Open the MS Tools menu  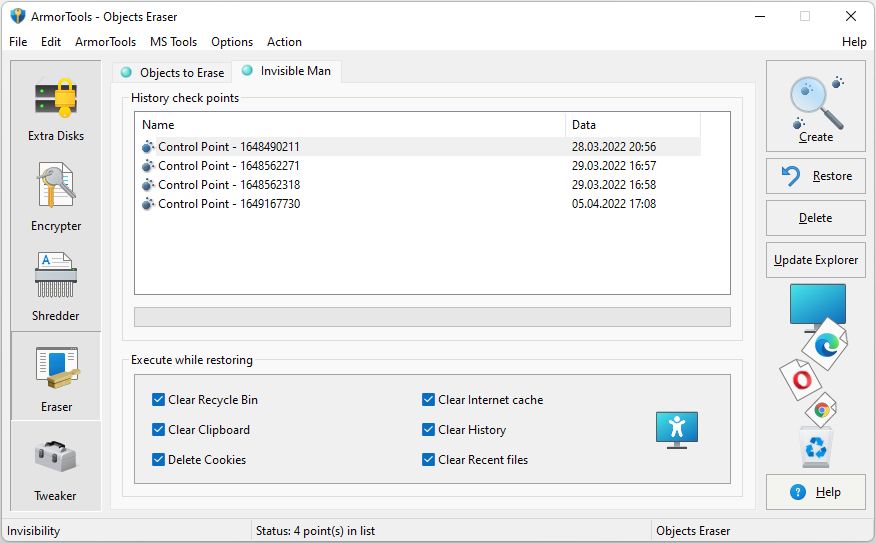tap(173, 42)
